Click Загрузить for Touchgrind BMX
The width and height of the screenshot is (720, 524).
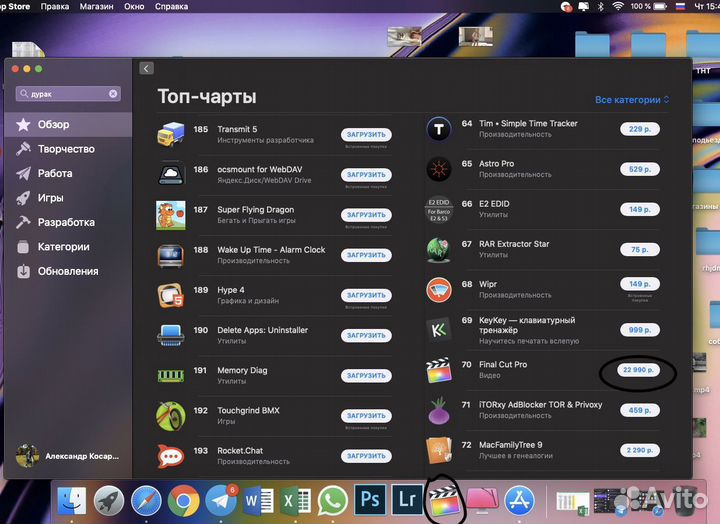[366, 416]
